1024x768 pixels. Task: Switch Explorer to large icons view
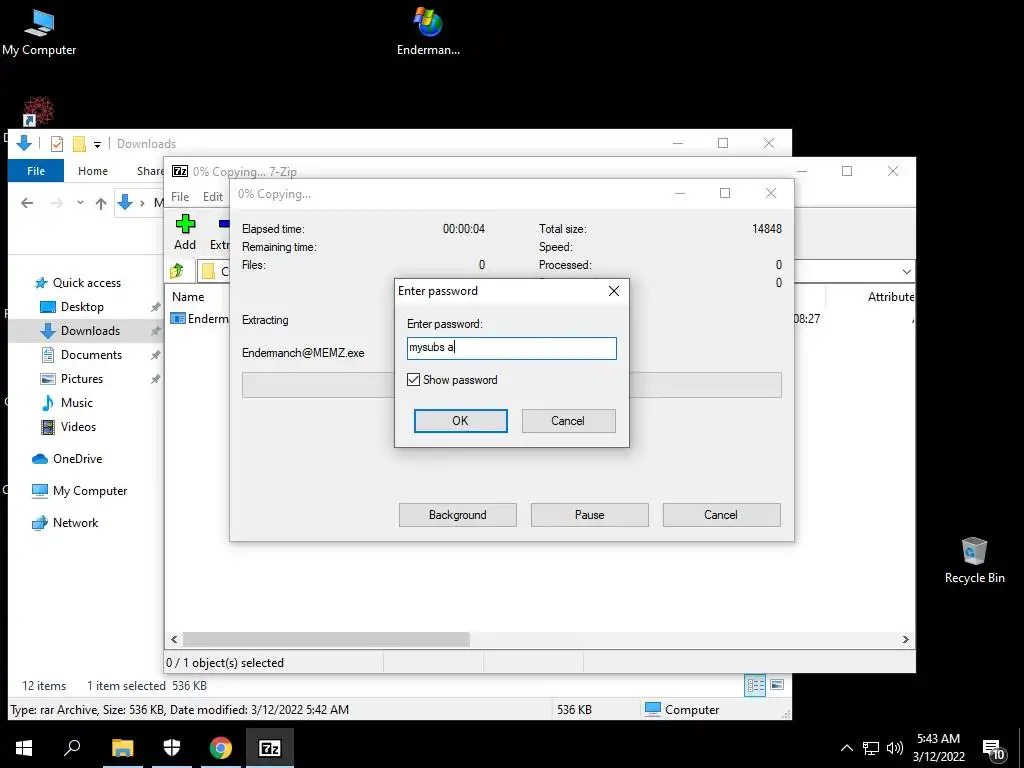click(x=776, y=685)
